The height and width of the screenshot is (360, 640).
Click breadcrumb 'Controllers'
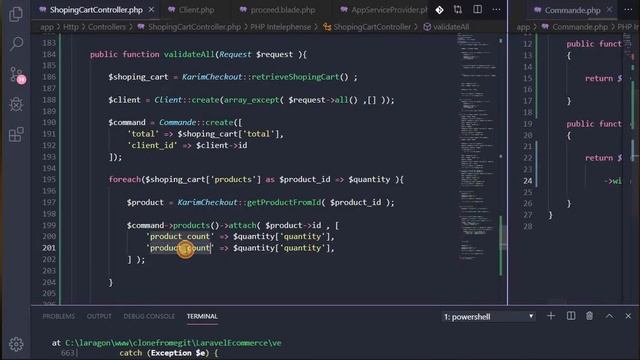coord(107,27)
